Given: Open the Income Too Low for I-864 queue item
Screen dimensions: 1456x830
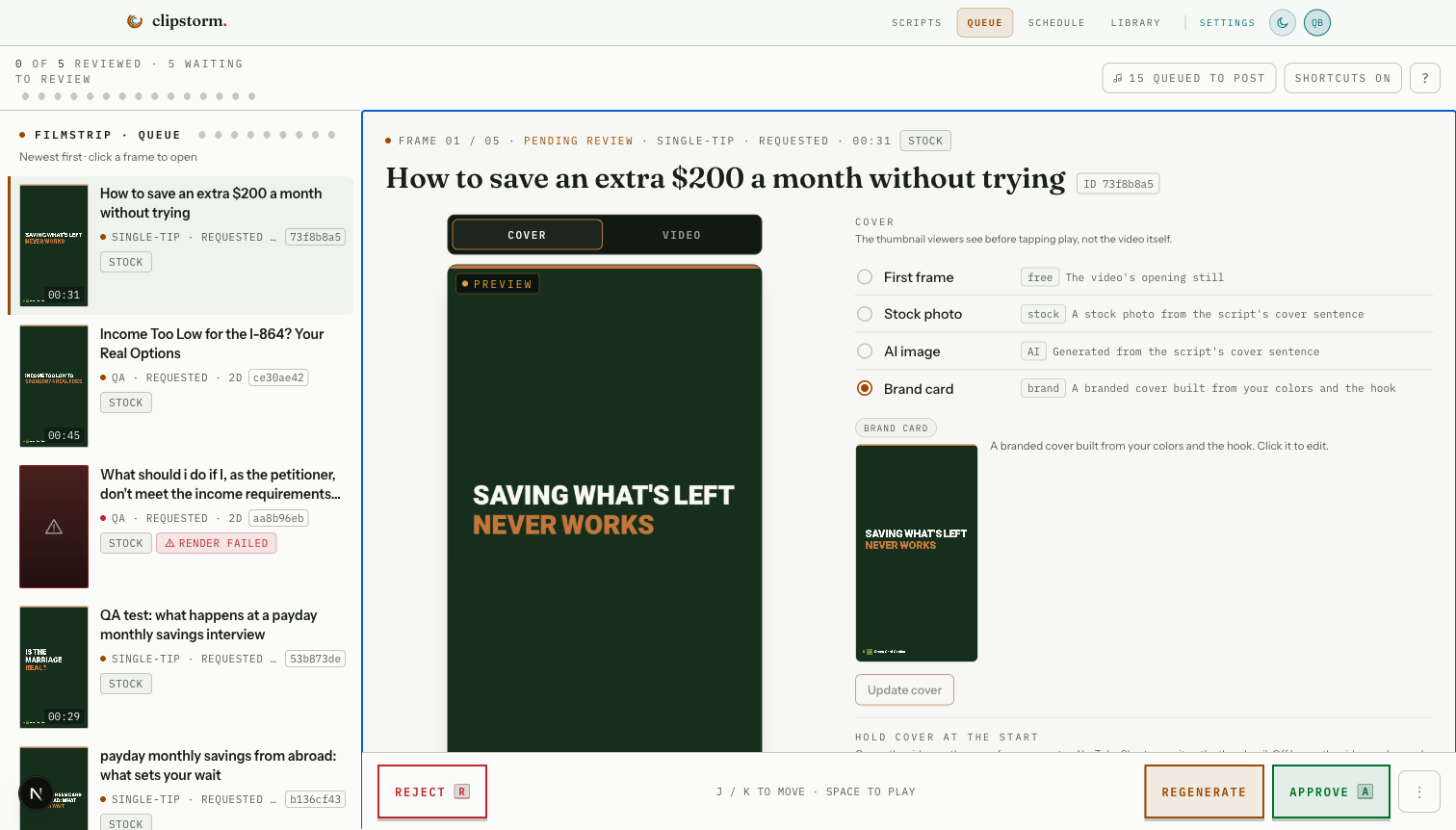Looking at the screenshot, I should (x=180, y=386).
